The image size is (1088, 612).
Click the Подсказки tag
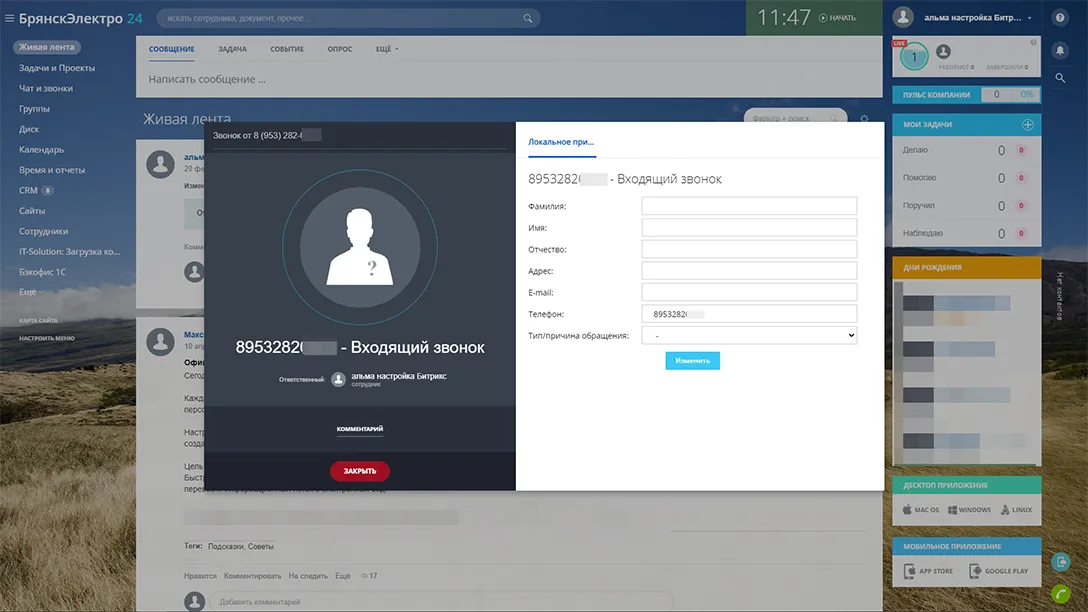226,547
